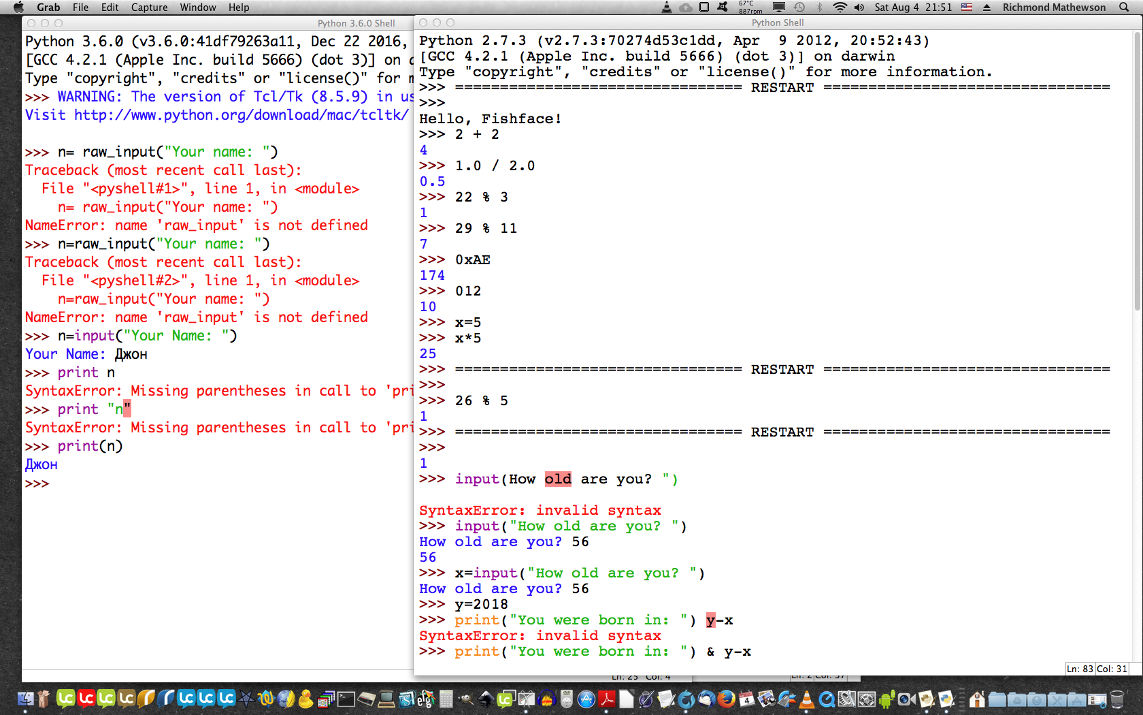Open the File menu

(80, 7)
